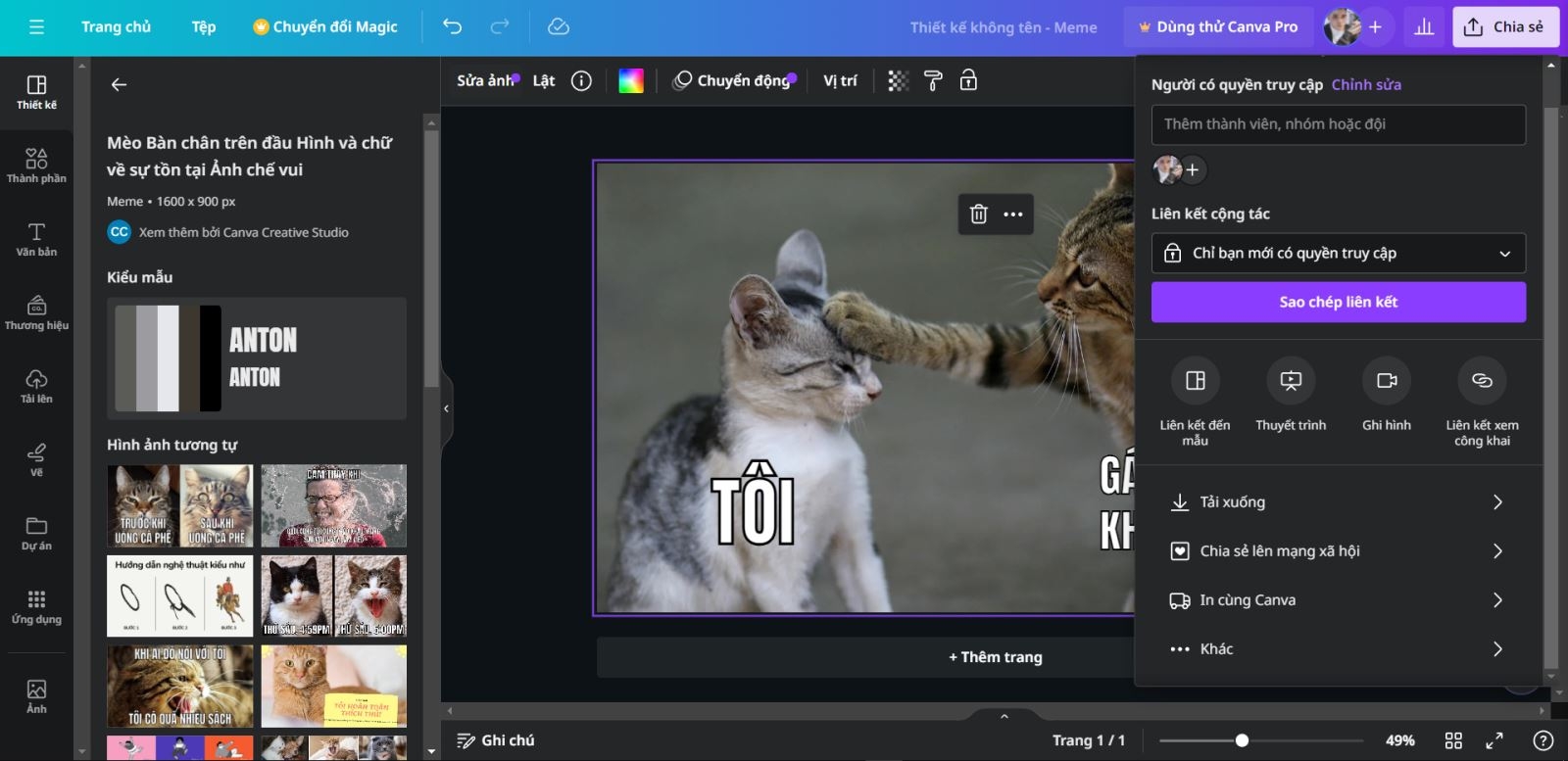Click the Chỉnh sửa access link
1568x761 pixels.
point(1366,84)
